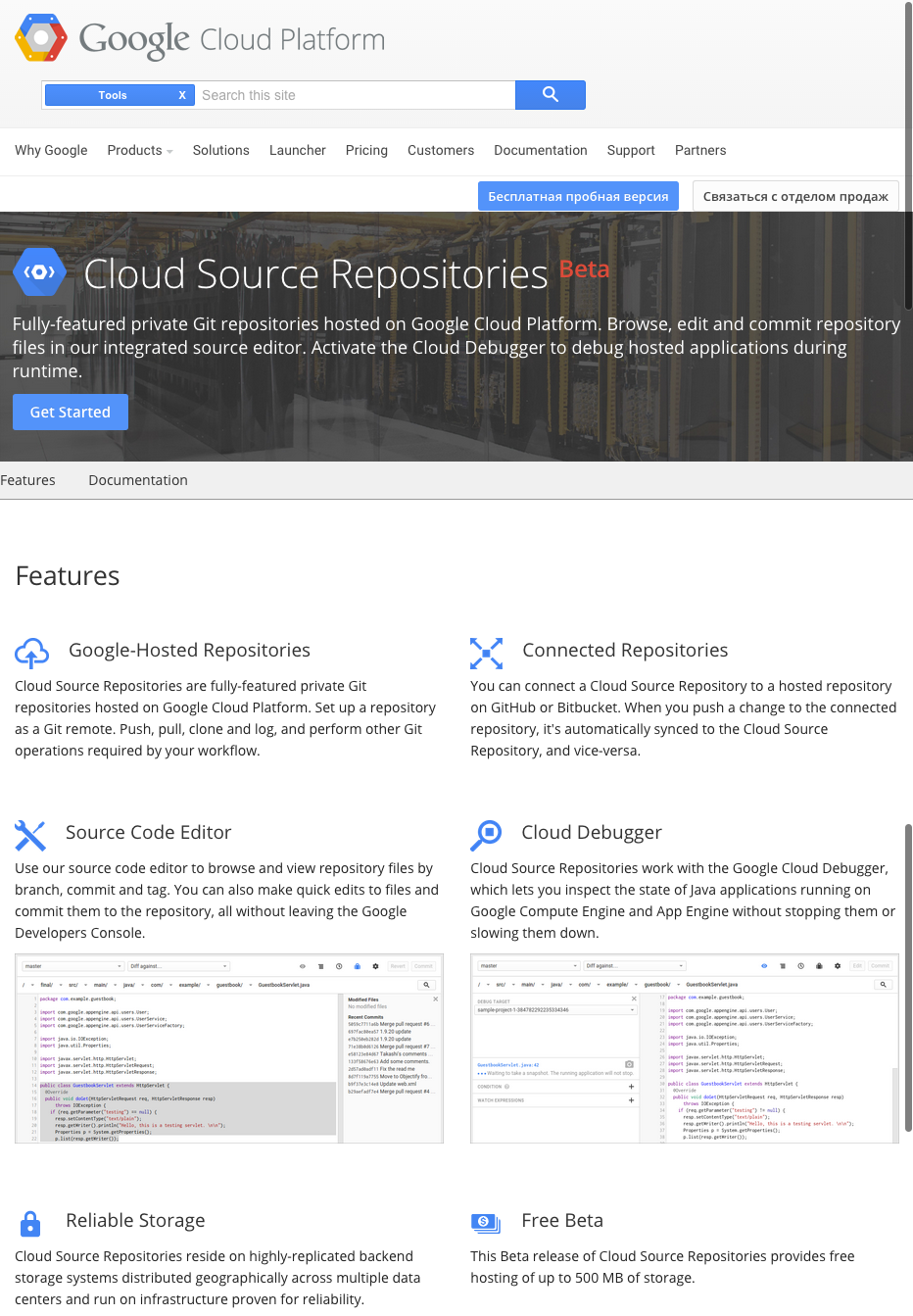Open the Why Google menu item
This screenshot has height=1316, width=913.
(51, 150)
